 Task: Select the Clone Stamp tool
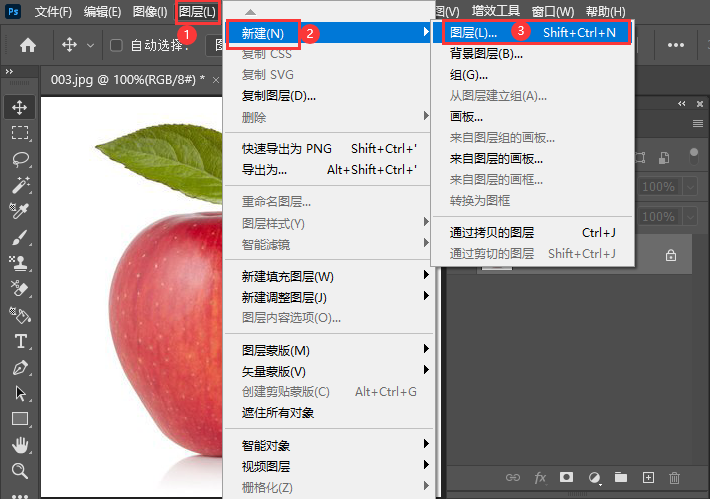tap(19, 263)
